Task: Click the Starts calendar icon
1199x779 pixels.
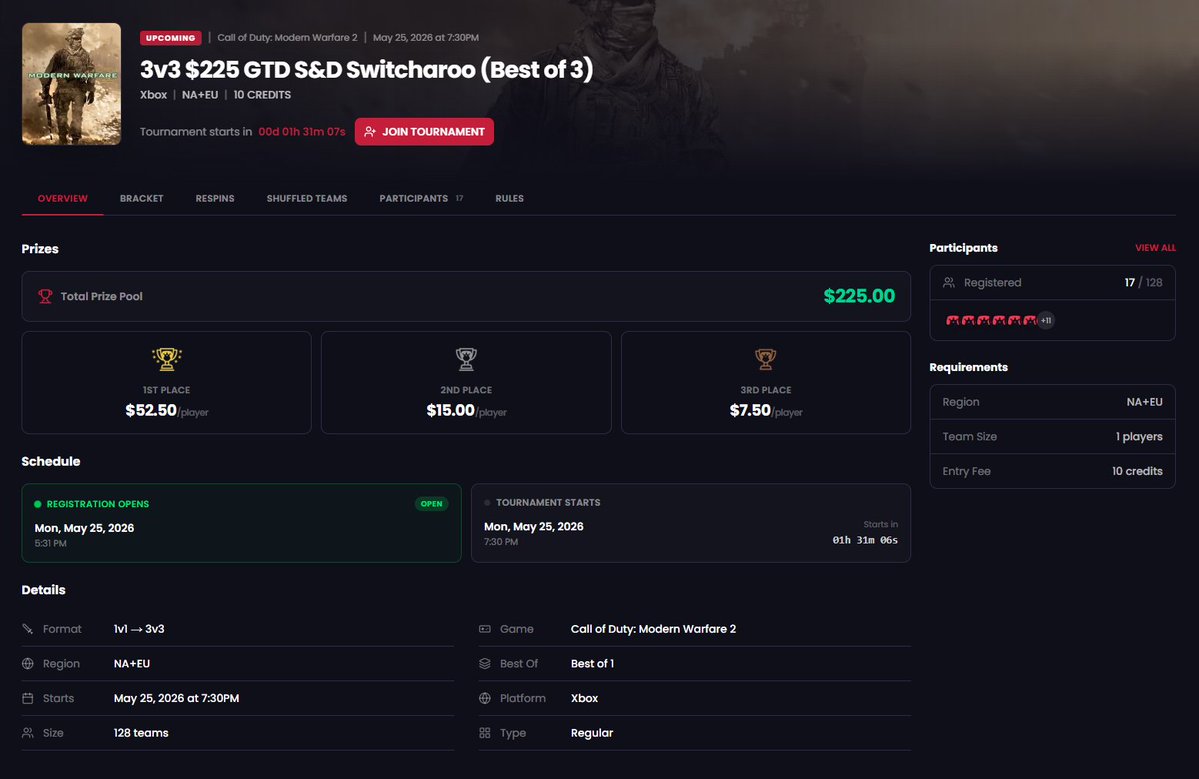Action: click(x=28, y=698)
